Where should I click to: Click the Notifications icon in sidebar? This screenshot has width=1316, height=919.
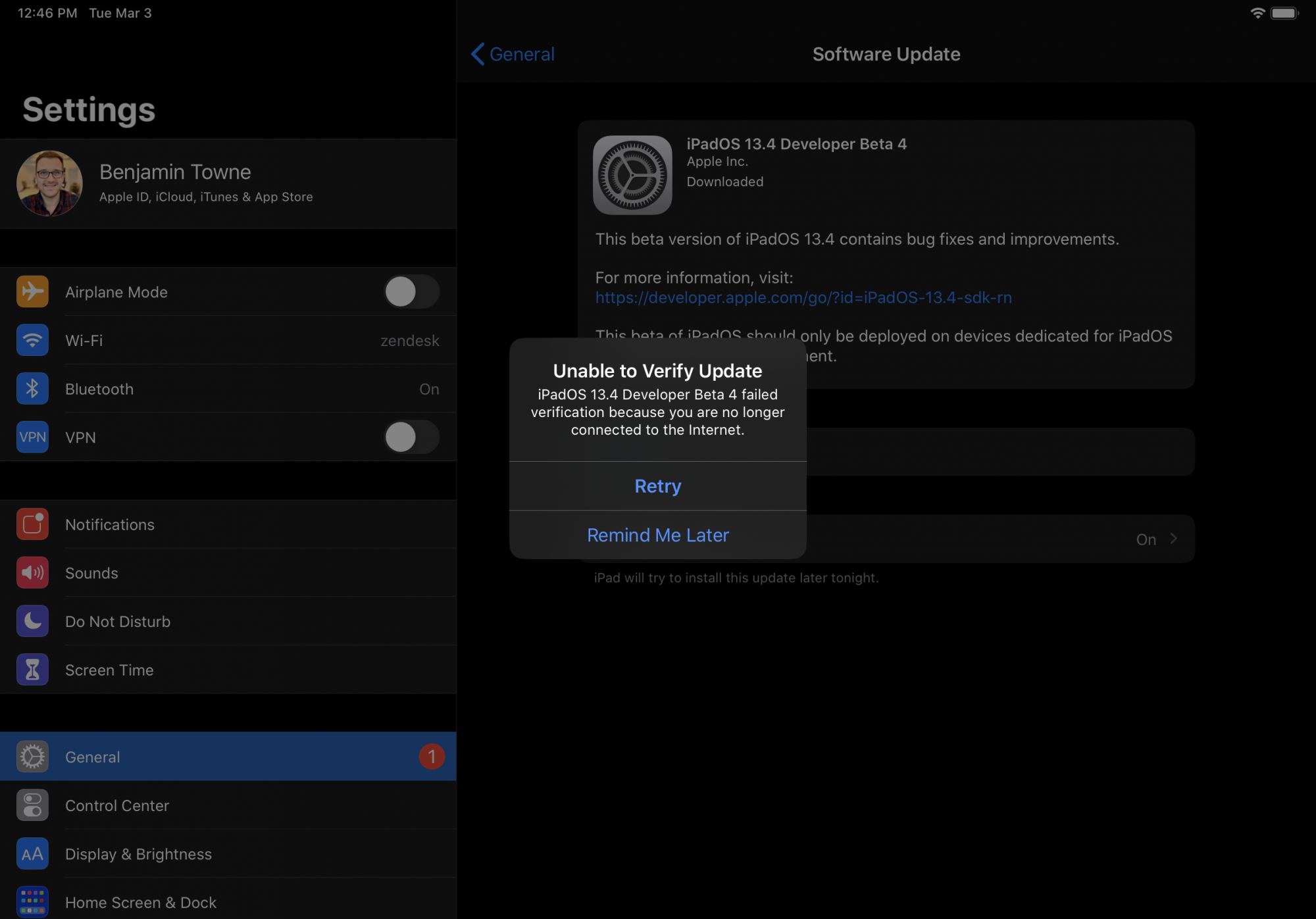click(32, 524)
